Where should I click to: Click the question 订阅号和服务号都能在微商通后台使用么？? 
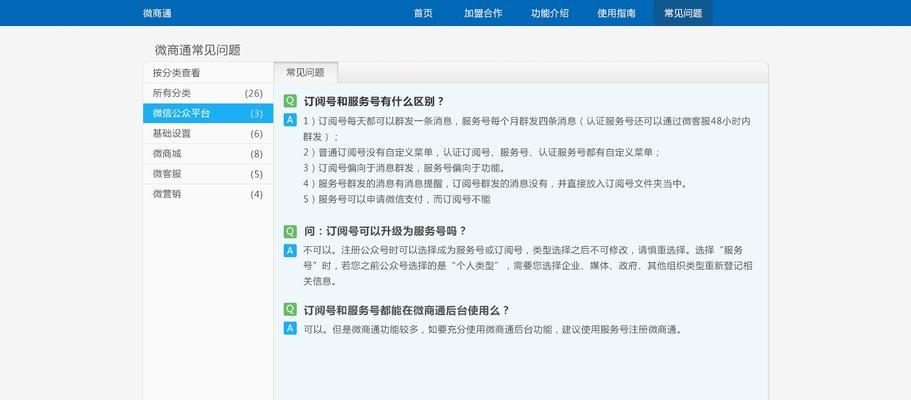(x=407, y=310)
